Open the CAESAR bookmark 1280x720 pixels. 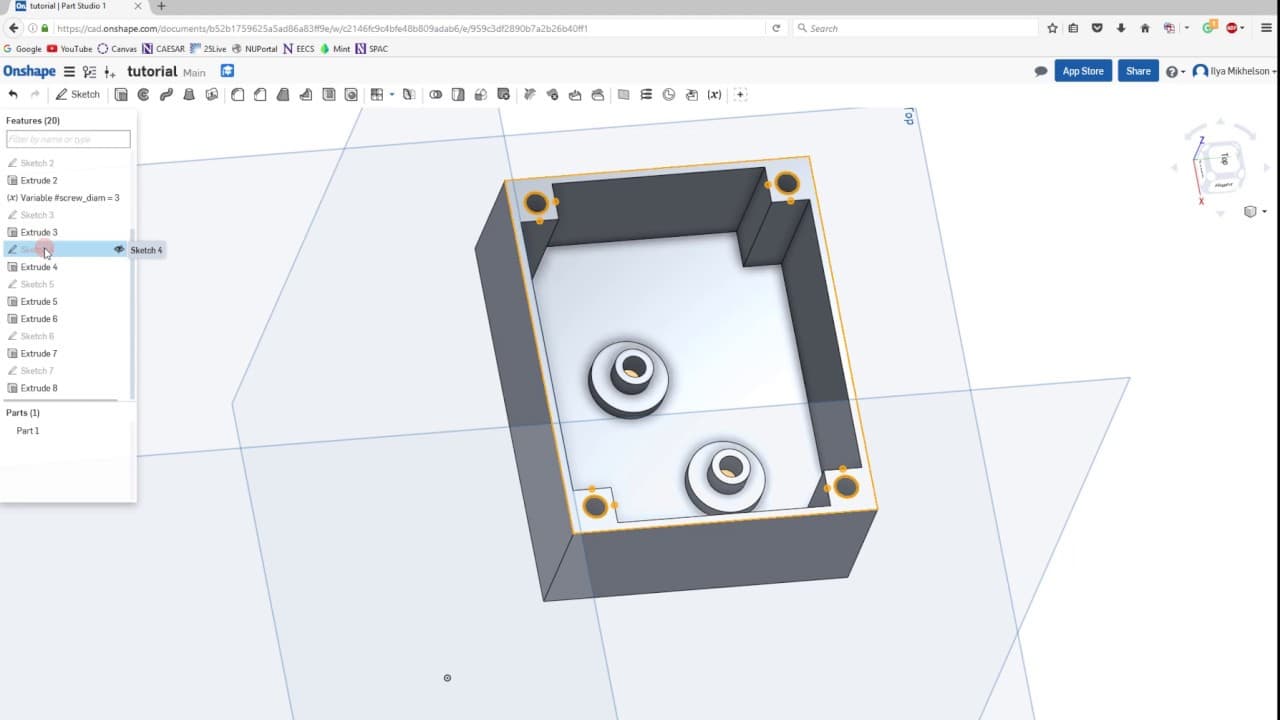coord(164,49)
